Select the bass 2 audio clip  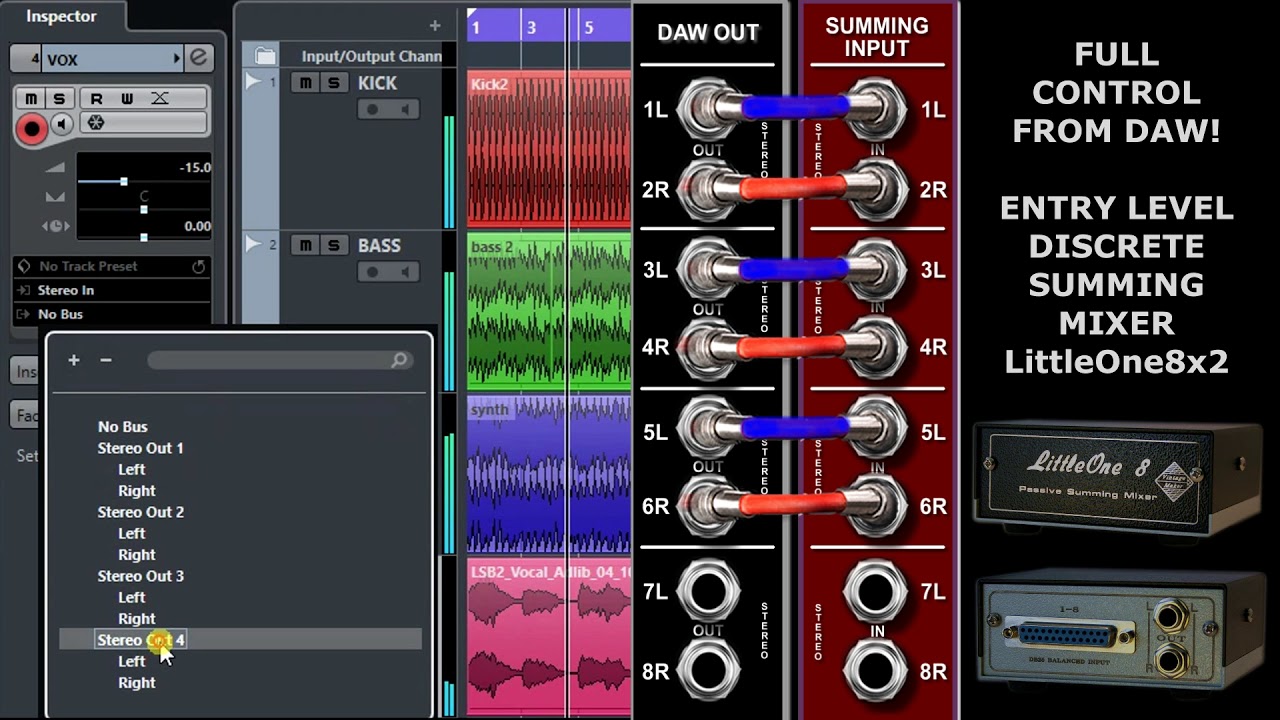pyautogui.click(x=549, y=312)
